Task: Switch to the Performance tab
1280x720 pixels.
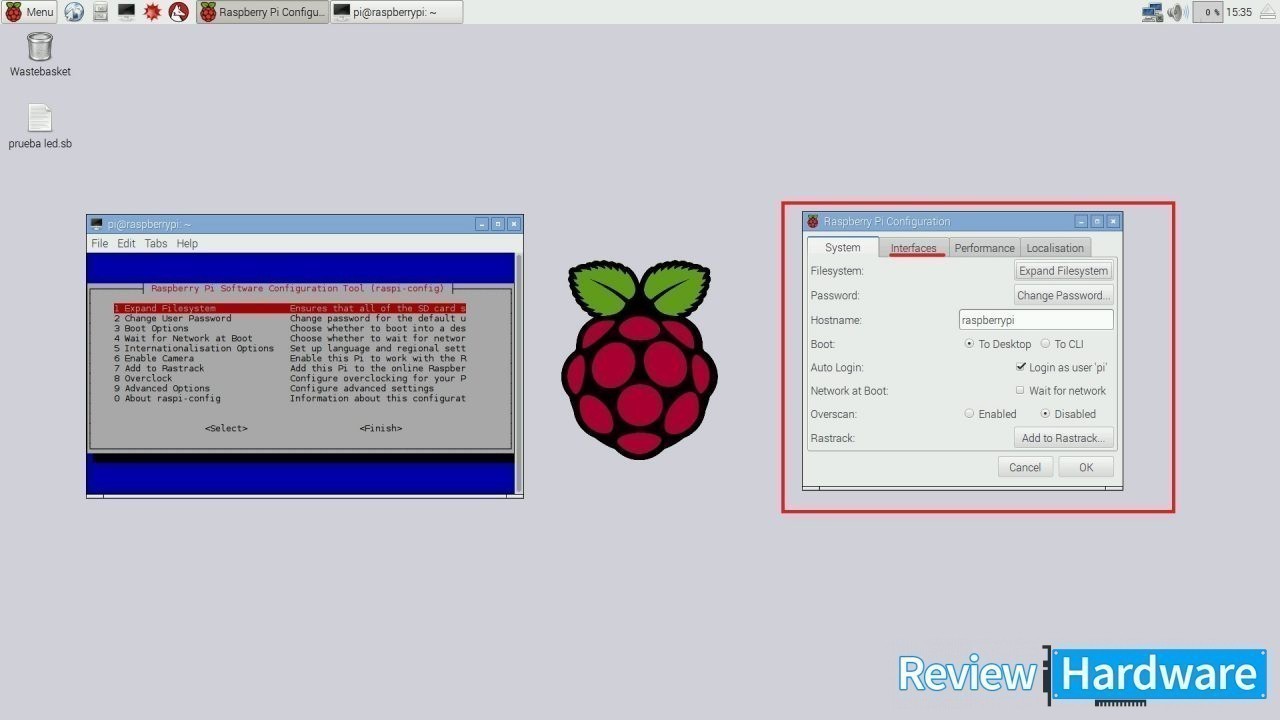Action: (x=984, y=248)
